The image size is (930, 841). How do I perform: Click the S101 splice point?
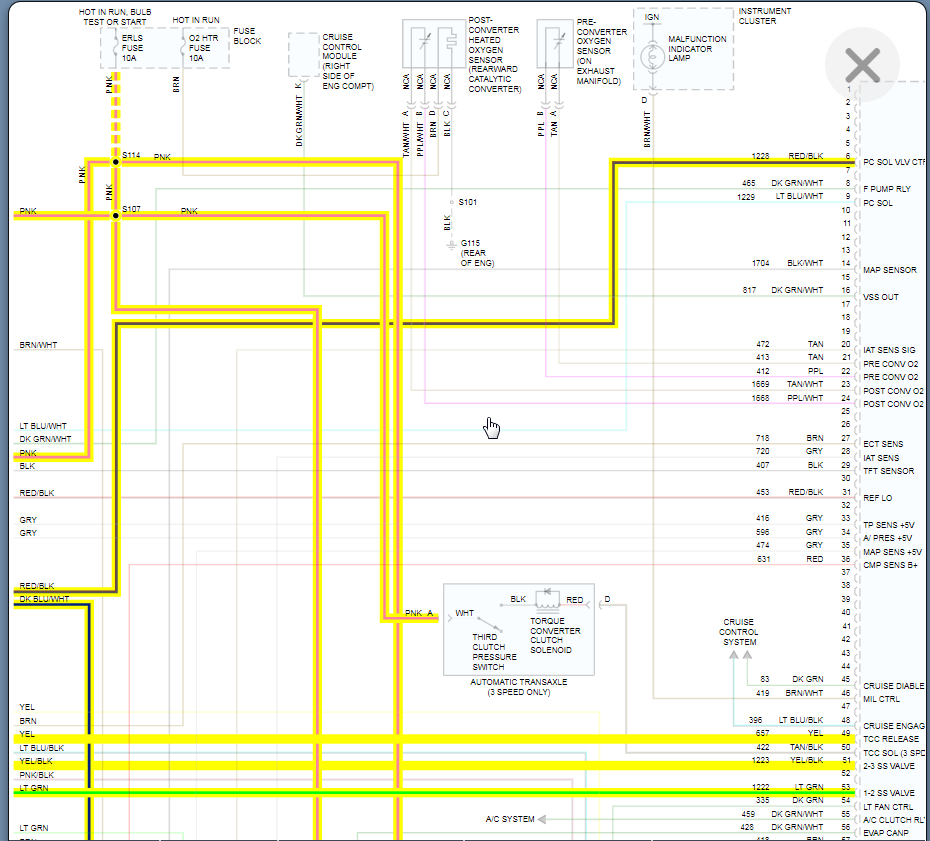tap(451, 202)
